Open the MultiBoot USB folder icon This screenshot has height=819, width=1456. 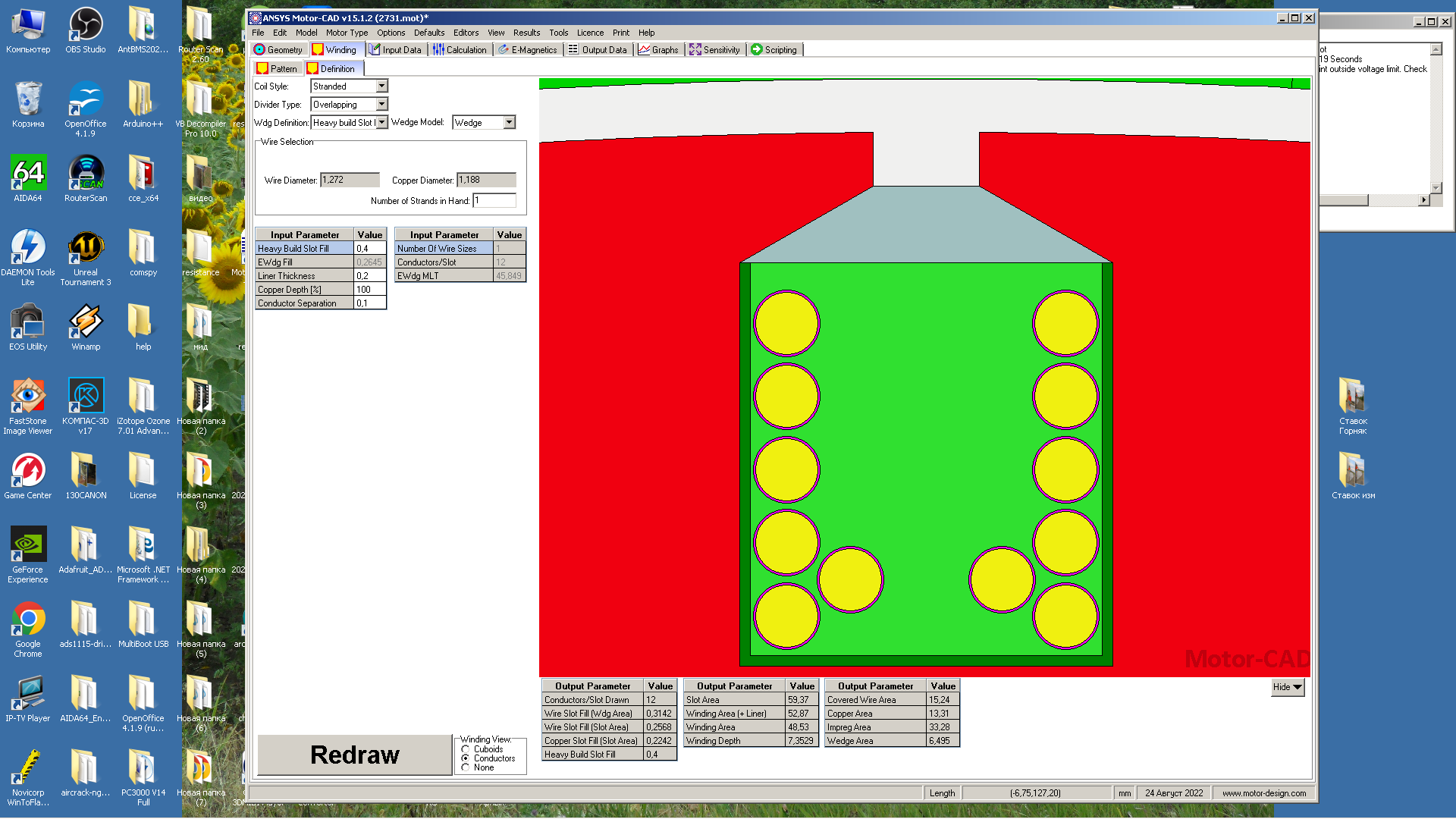click(143, 626)
